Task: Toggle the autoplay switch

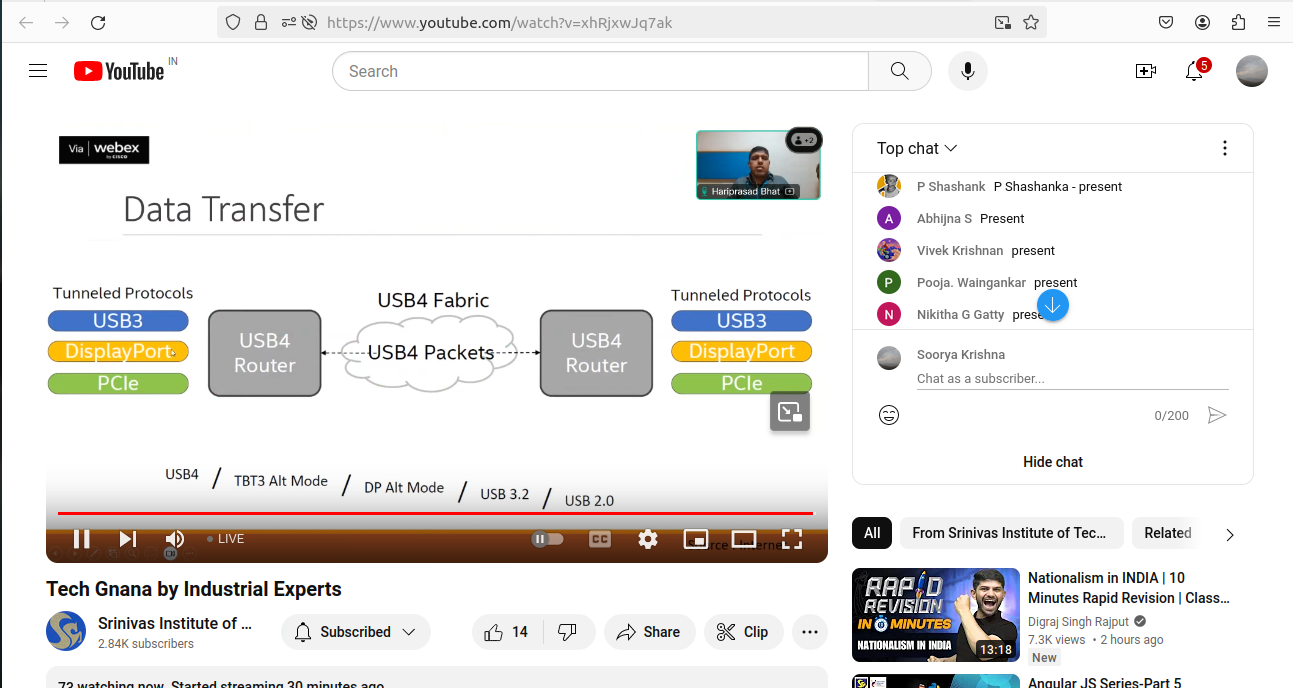Action: point(548,539)
